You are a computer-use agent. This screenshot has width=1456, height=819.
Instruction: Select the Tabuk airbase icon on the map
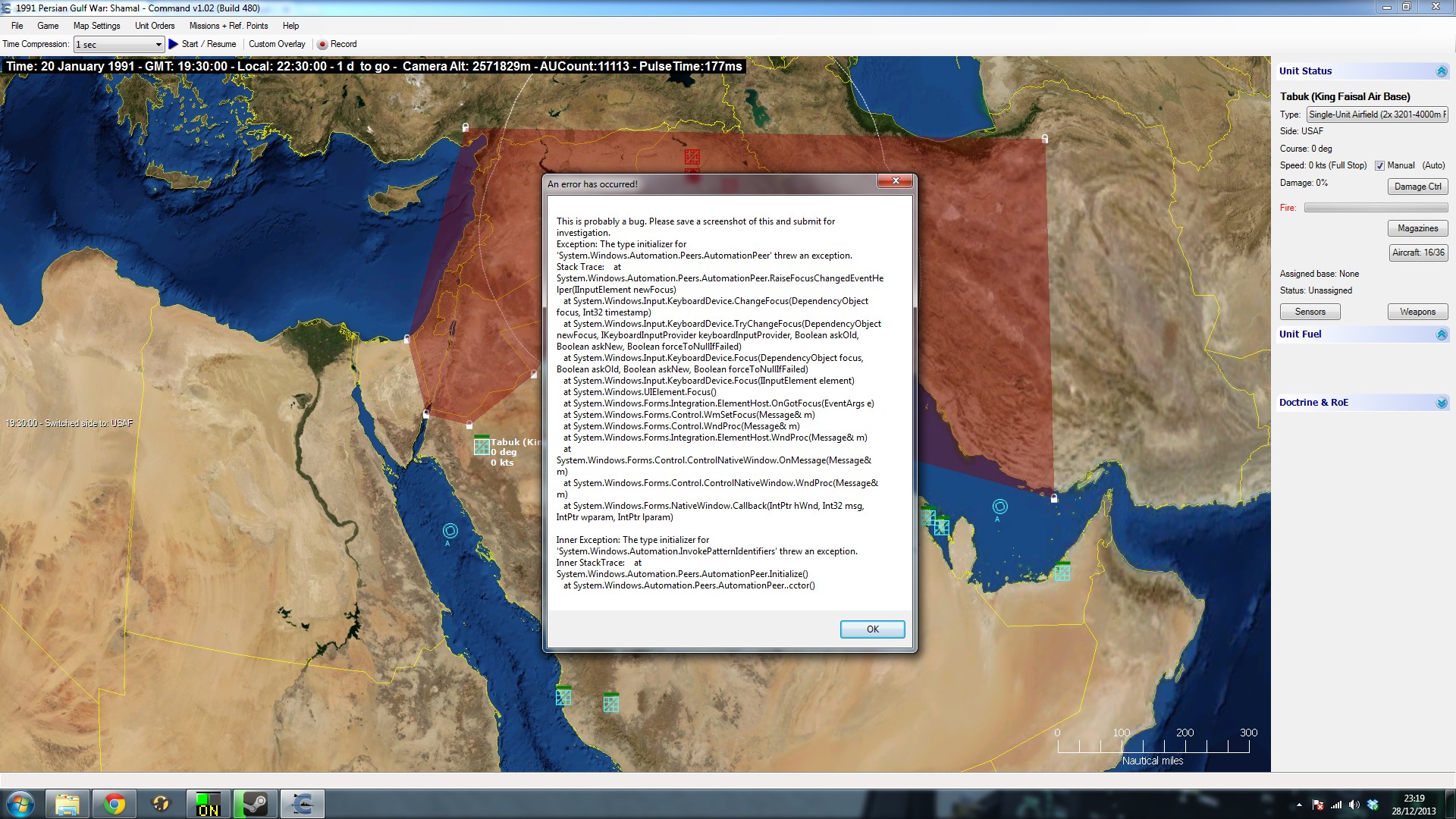pyautogui.click(x=482, y=445)
